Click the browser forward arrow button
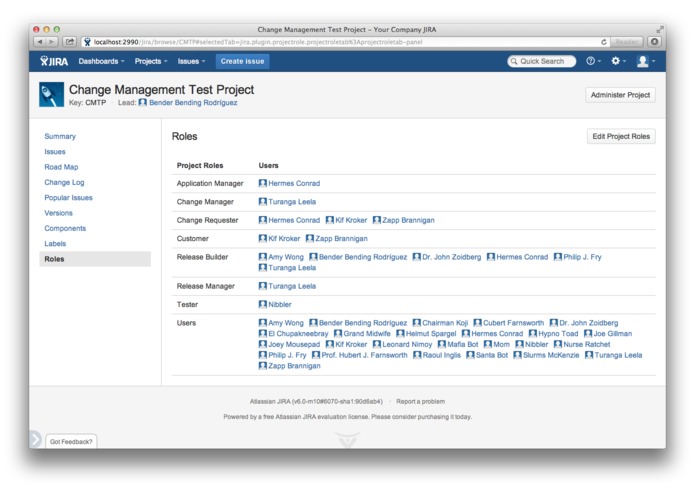 coord(52,42)
